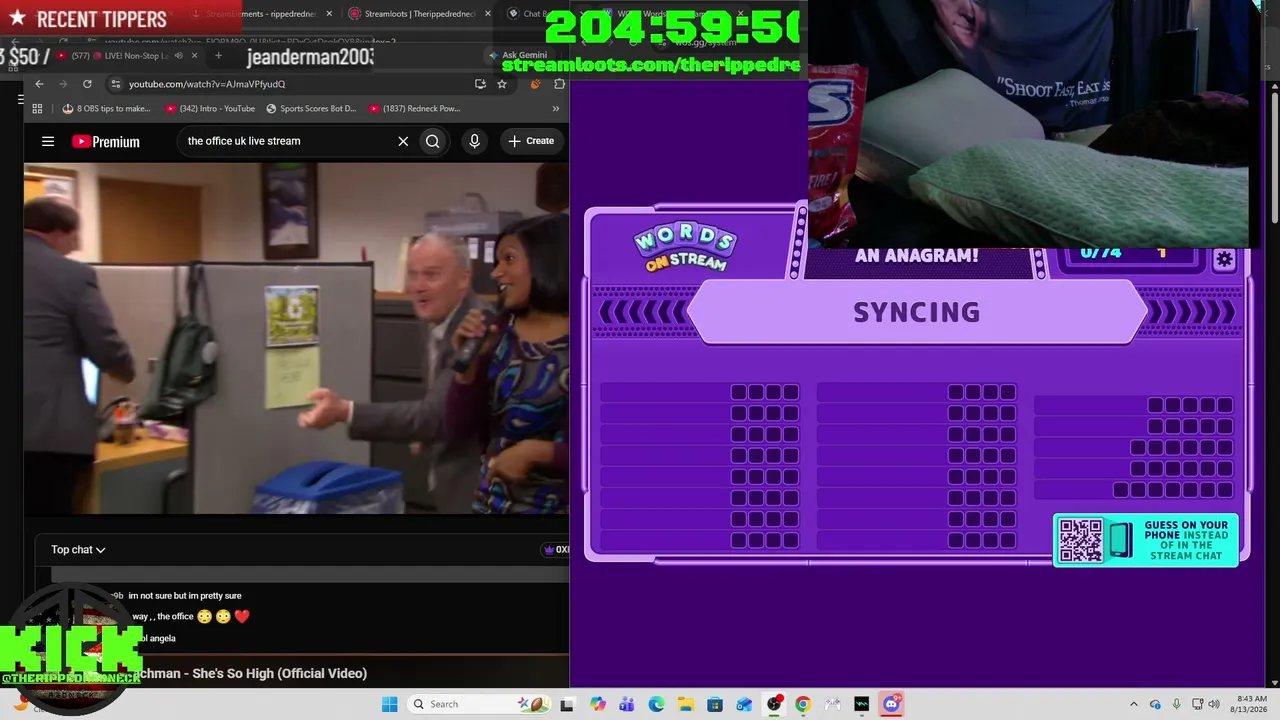1280x720 pixels.
Task: Click the YouTube Premium logo
Action: pyautogui.click(x=106, y=142)
